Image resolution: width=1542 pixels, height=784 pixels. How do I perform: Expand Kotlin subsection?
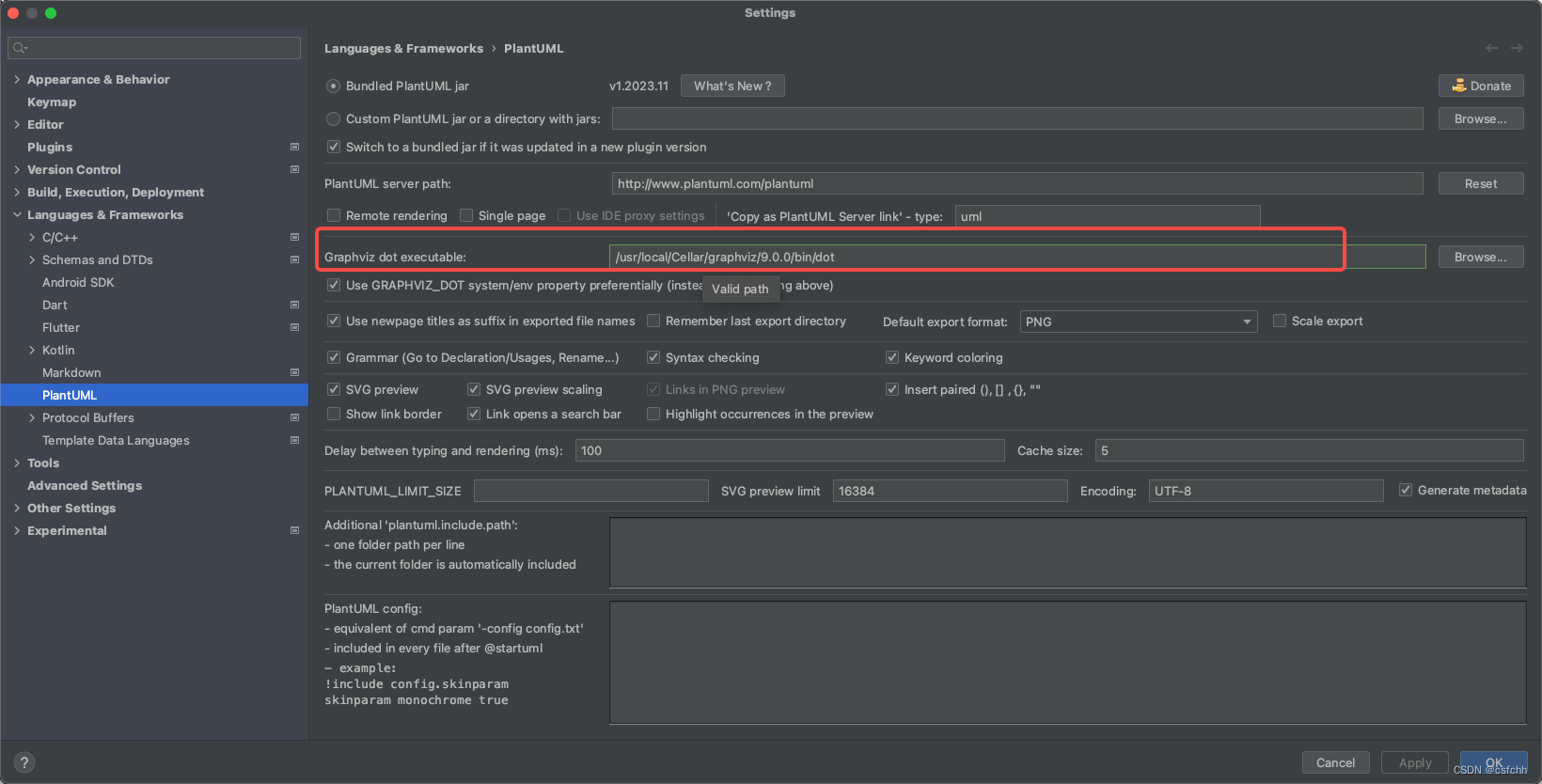[x=32, y=350]
